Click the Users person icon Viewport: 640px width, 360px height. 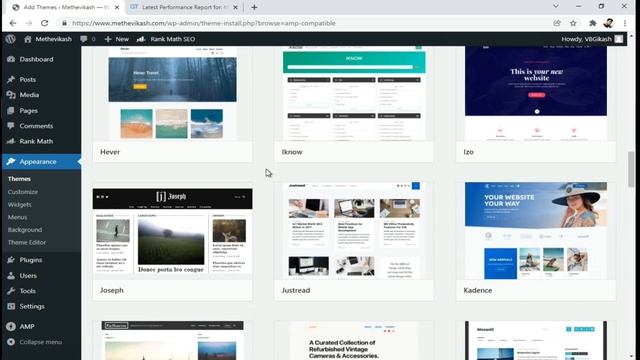coord(11,276)
